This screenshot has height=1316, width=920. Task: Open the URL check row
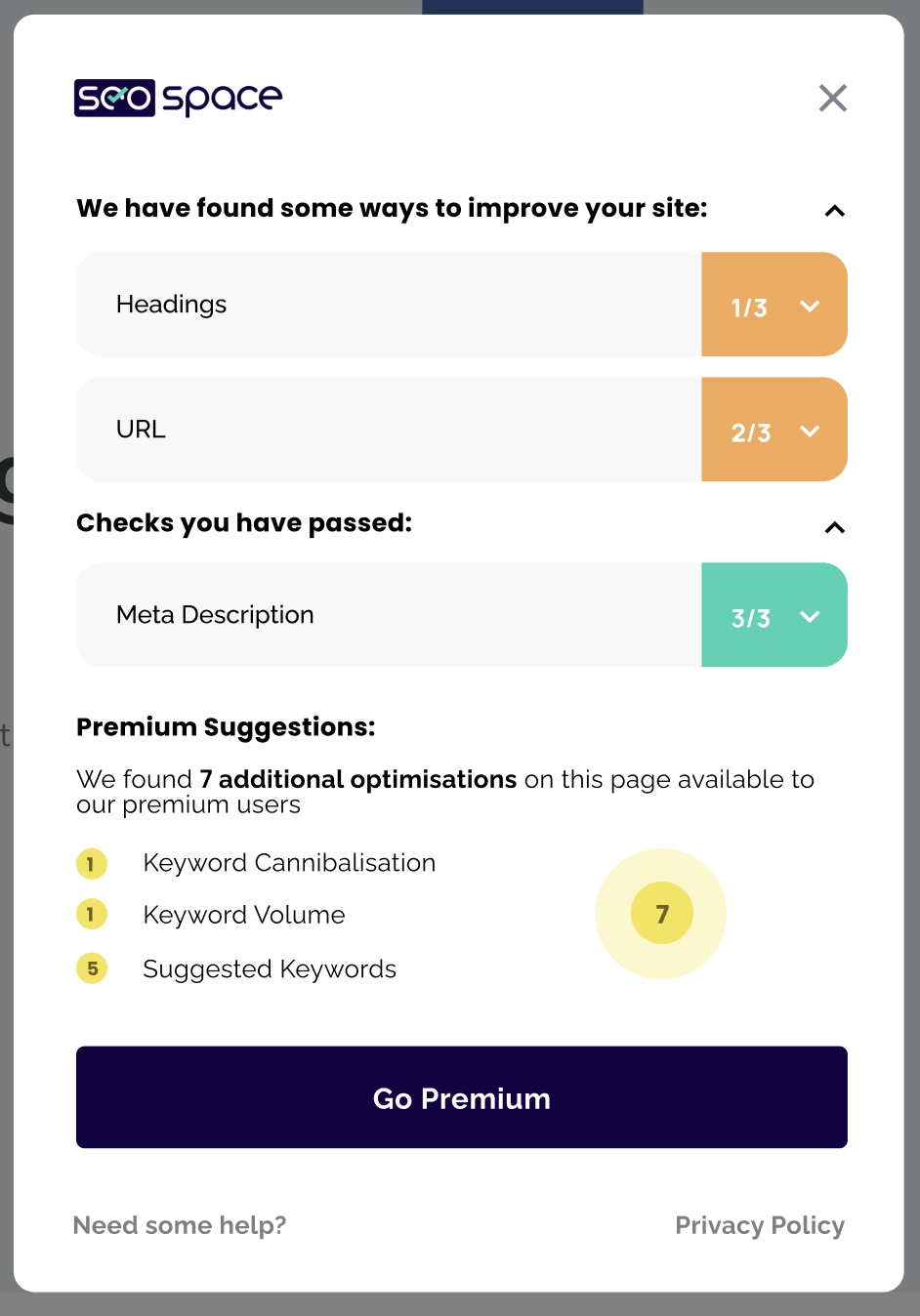click(462, 430)
